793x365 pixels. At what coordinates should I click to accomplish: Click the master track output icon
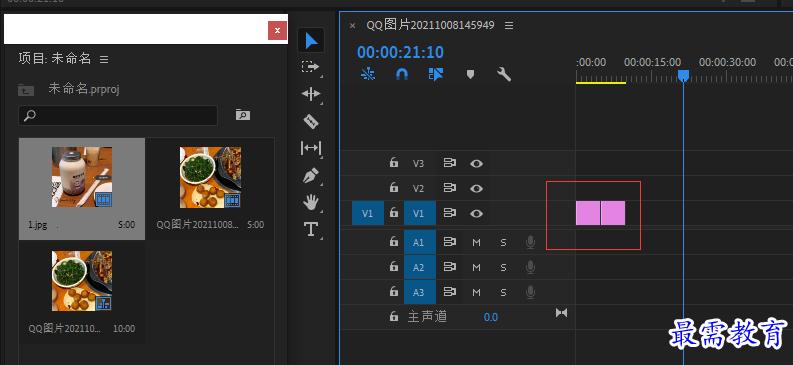(x=561, y=313)
